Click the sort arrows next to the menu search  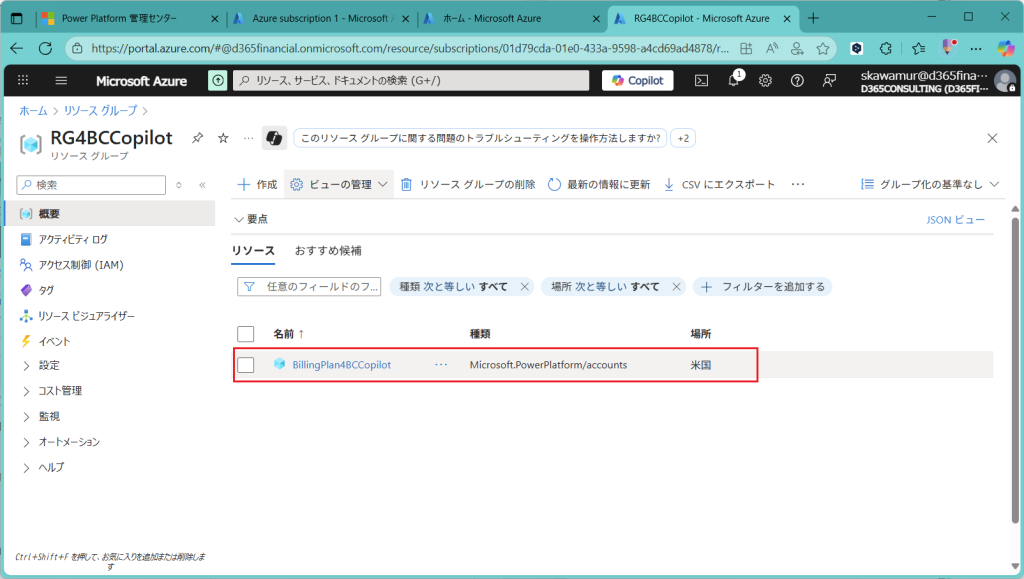pos(179,185)
